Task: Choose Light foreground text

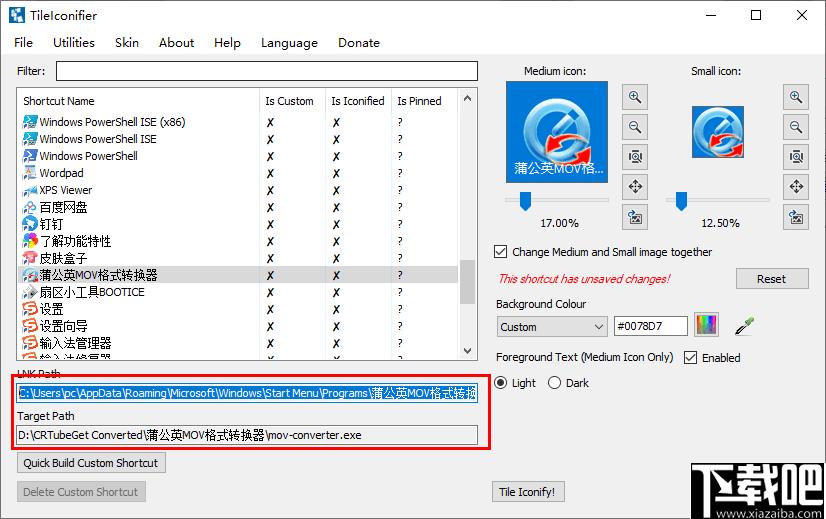Action: (515, 383)
